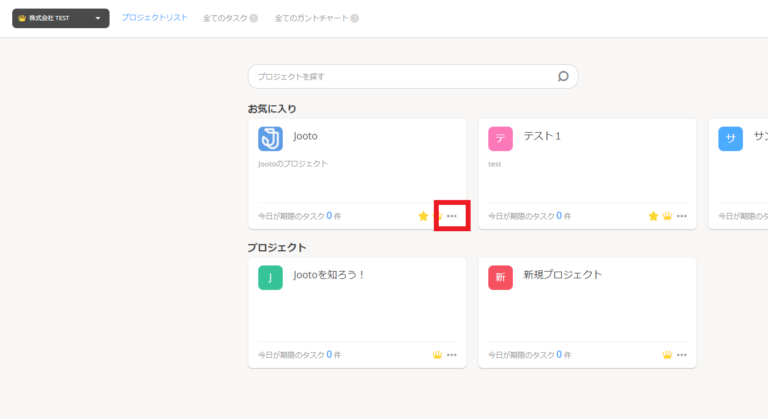Click the pink テ avatar of テスト1
Screen dimensions: 768x419
pos(500,139)
